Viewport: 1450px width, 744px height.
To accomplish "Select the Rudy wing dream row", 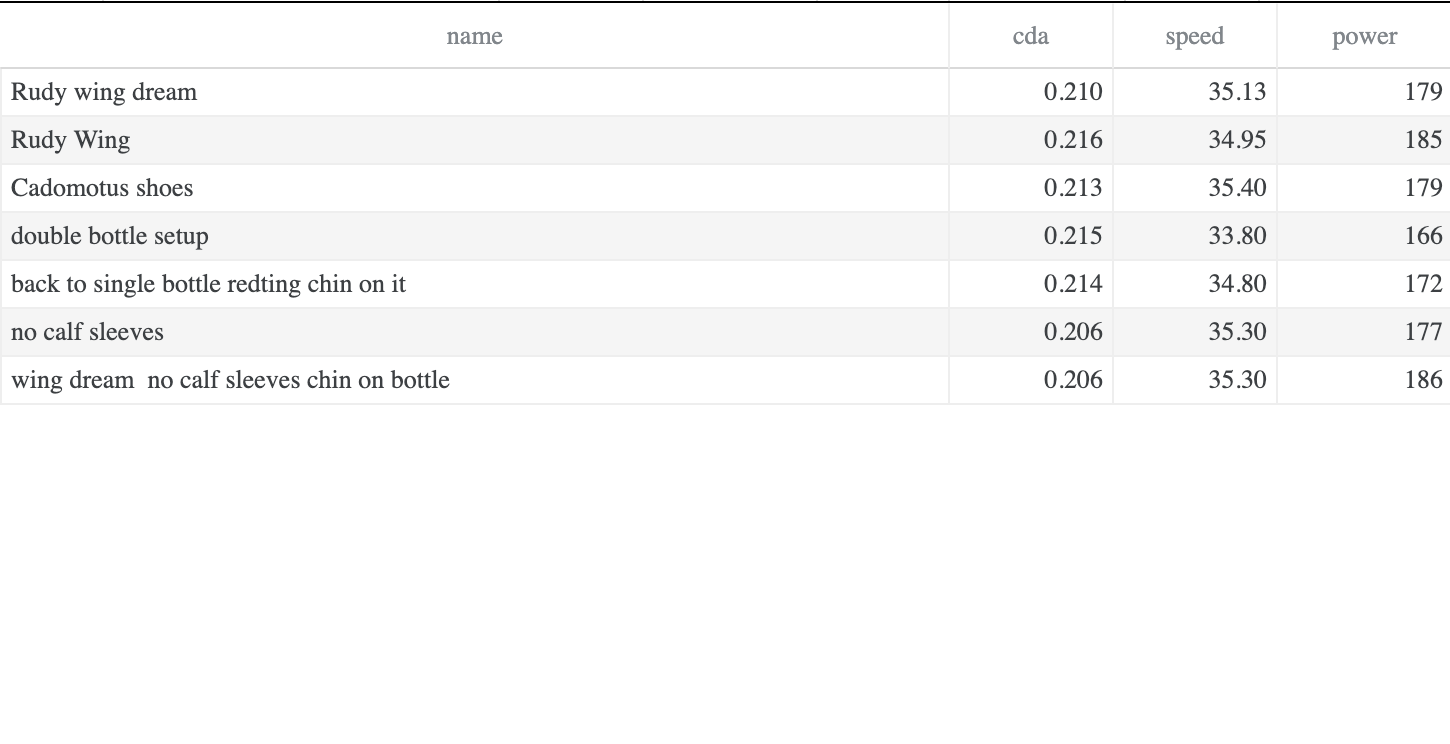I will click(x=104, y=92).
